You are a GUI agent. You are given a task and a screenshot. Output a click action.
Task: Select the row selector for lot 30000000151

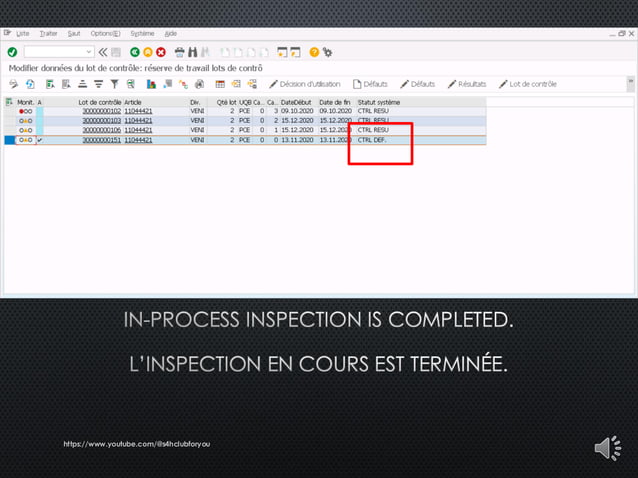pyautogui.click(x=9, y=140)
